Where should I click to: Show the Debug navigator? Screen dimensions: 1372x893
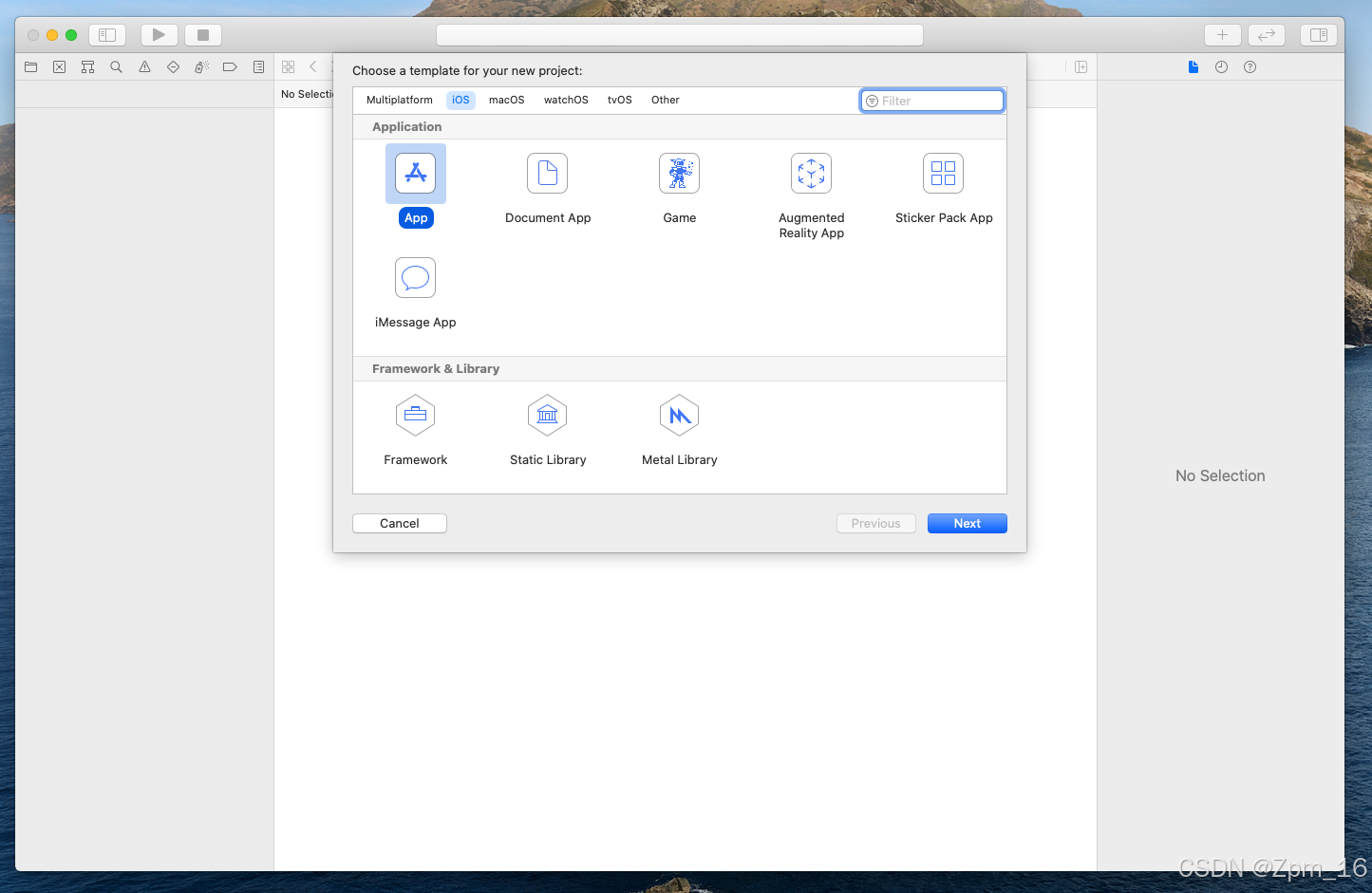coord(201,67)
